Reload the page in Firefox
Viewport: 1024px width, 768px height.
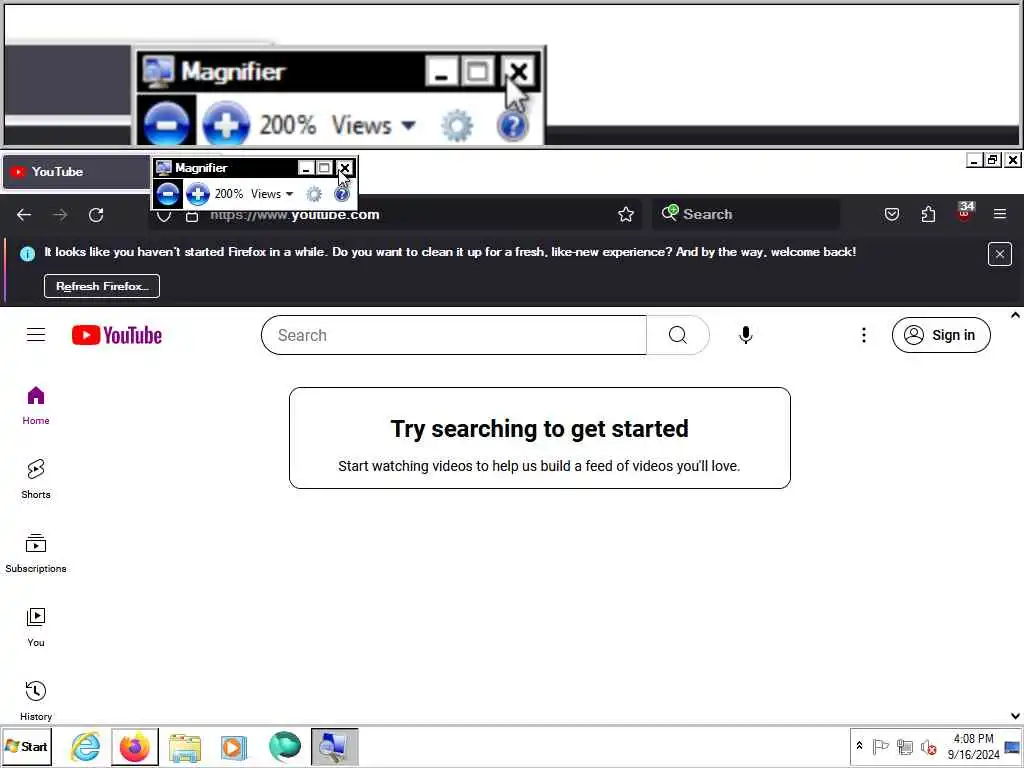click(x=96, y=215)
